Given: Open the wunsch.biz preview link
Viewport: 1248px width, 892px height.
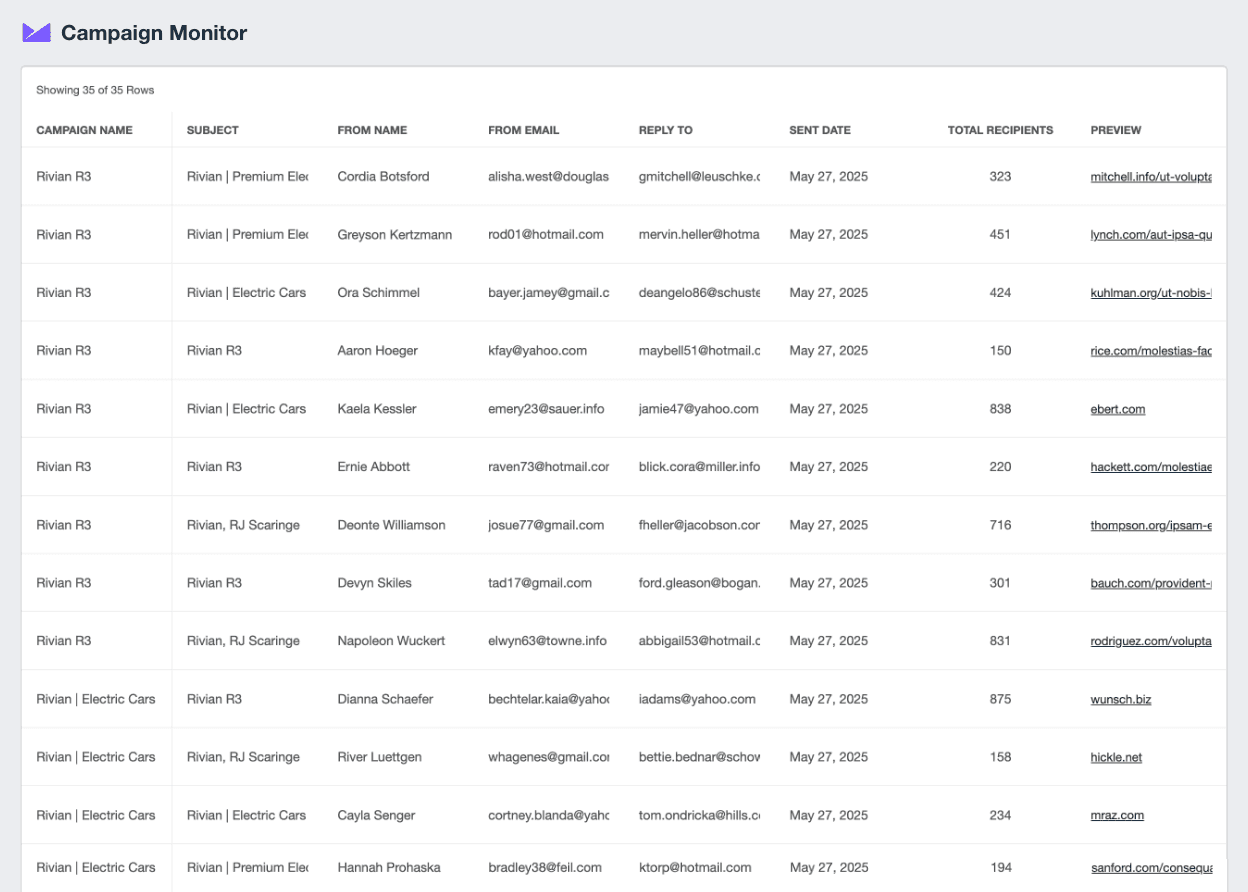Looking at the screenshot, I should [1120, 699].
